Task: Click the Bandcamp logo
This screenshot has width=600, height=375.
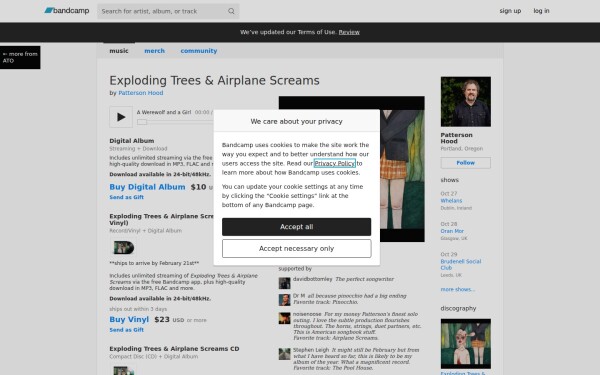Action: click(x=67, y=11)
